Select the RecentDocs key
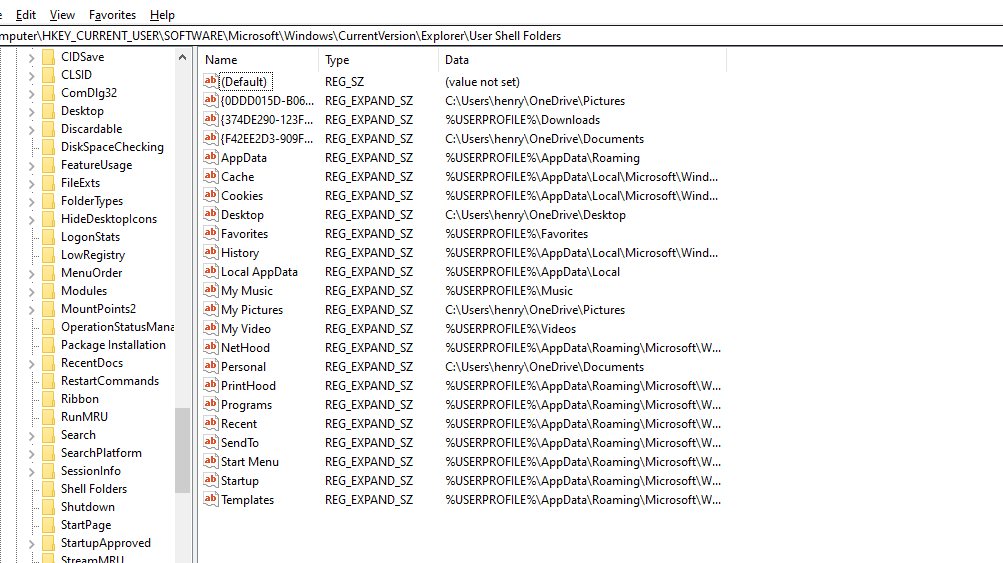Screen dimensions: 1003x563 click(x=92, y=363)
